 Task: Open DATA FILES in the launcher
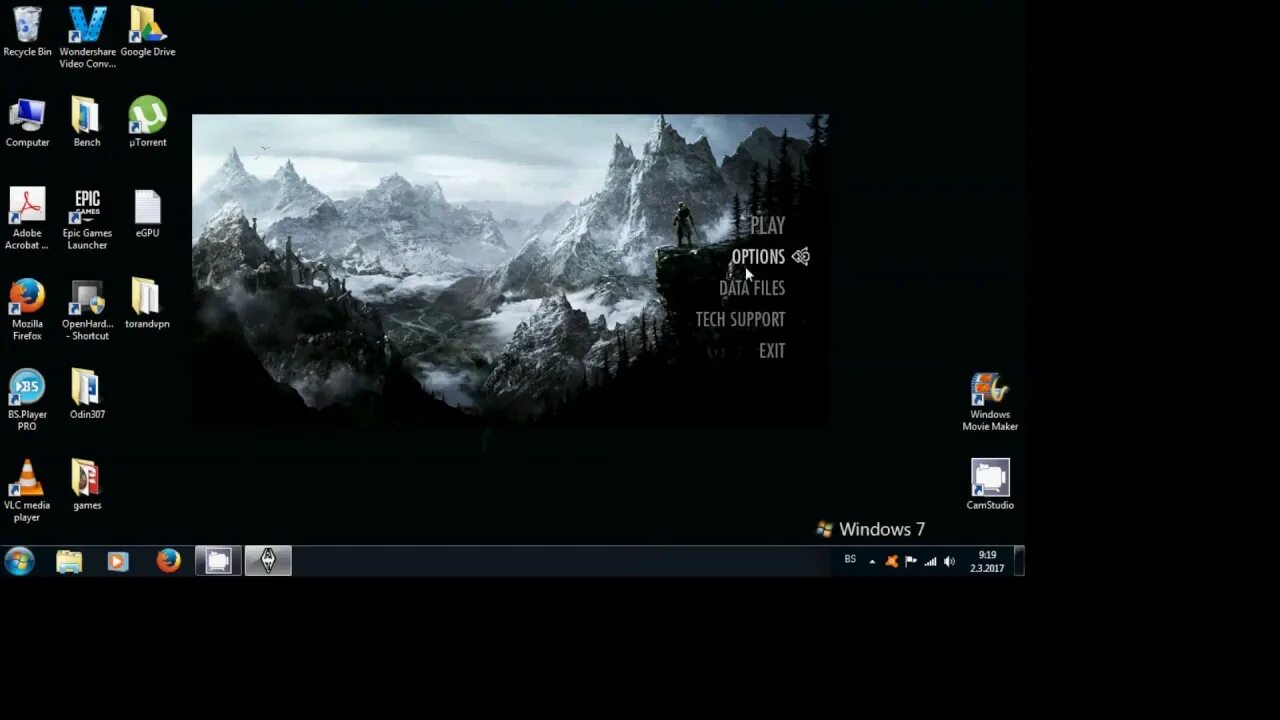(752, 288)
